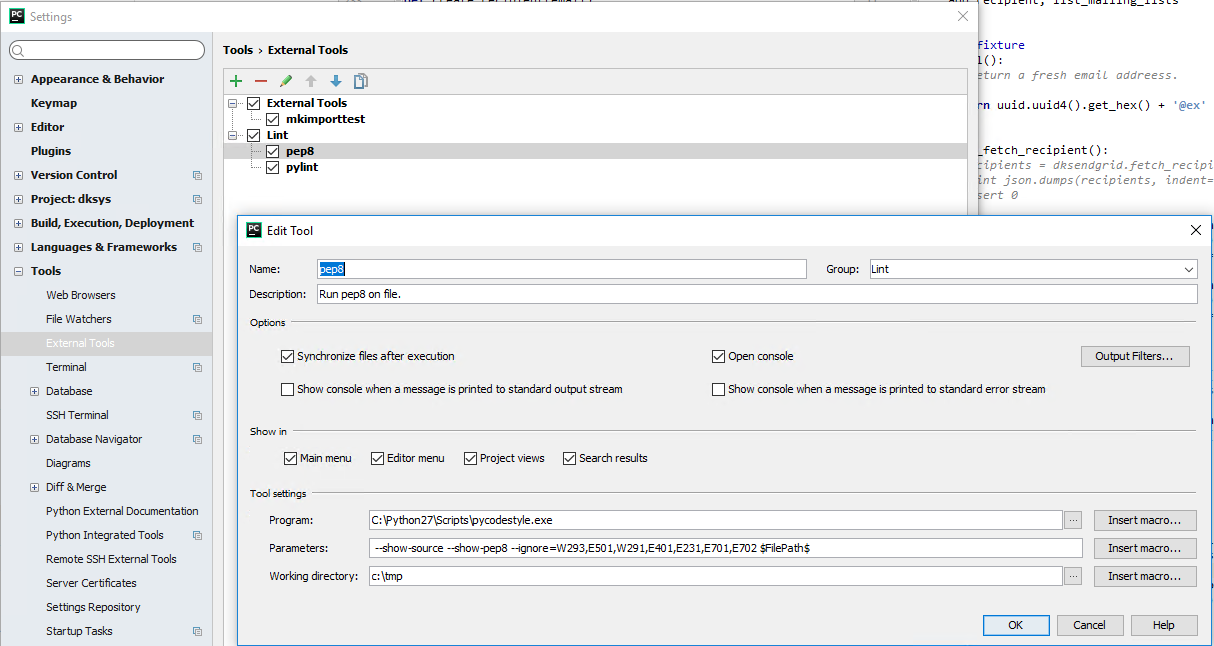
Task: Select Diagrams under Tools
Action: (x=68, y=463)
